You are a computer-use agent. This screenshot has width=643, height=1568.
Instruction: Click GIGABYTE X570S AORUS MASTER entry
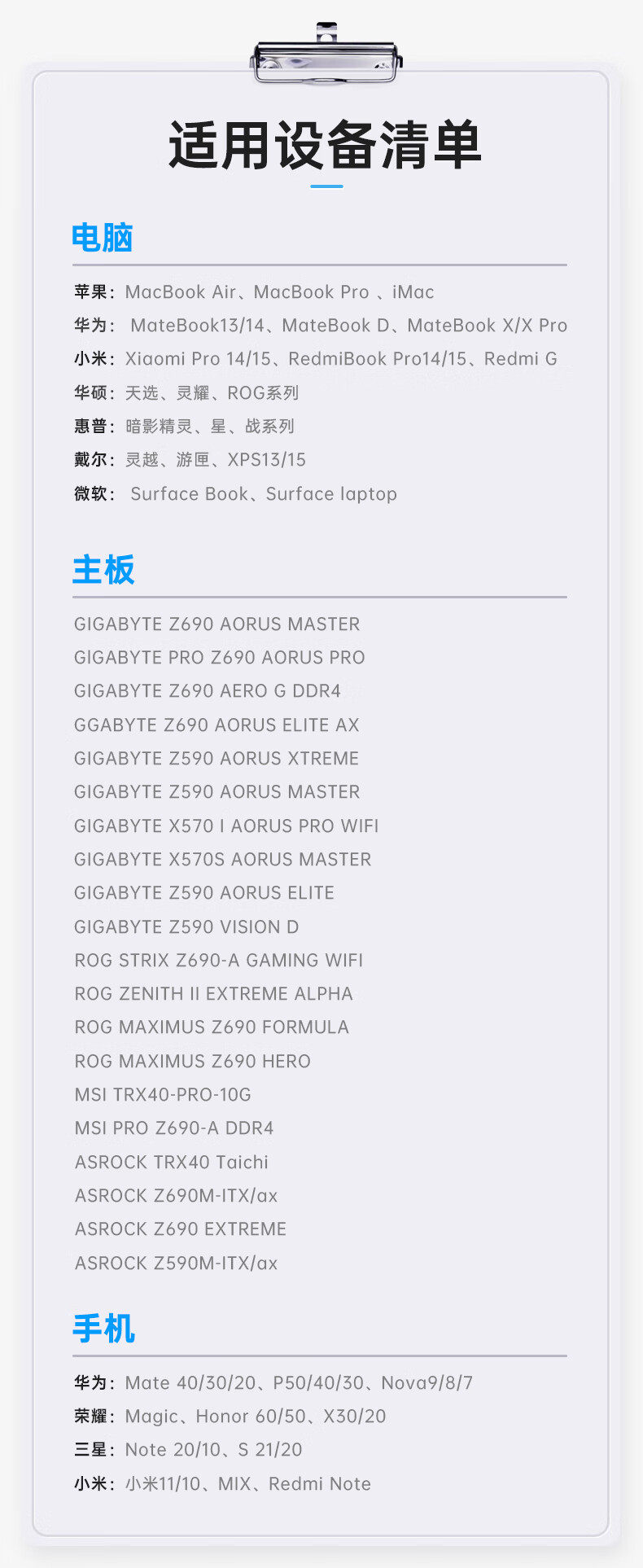(222, 860)
